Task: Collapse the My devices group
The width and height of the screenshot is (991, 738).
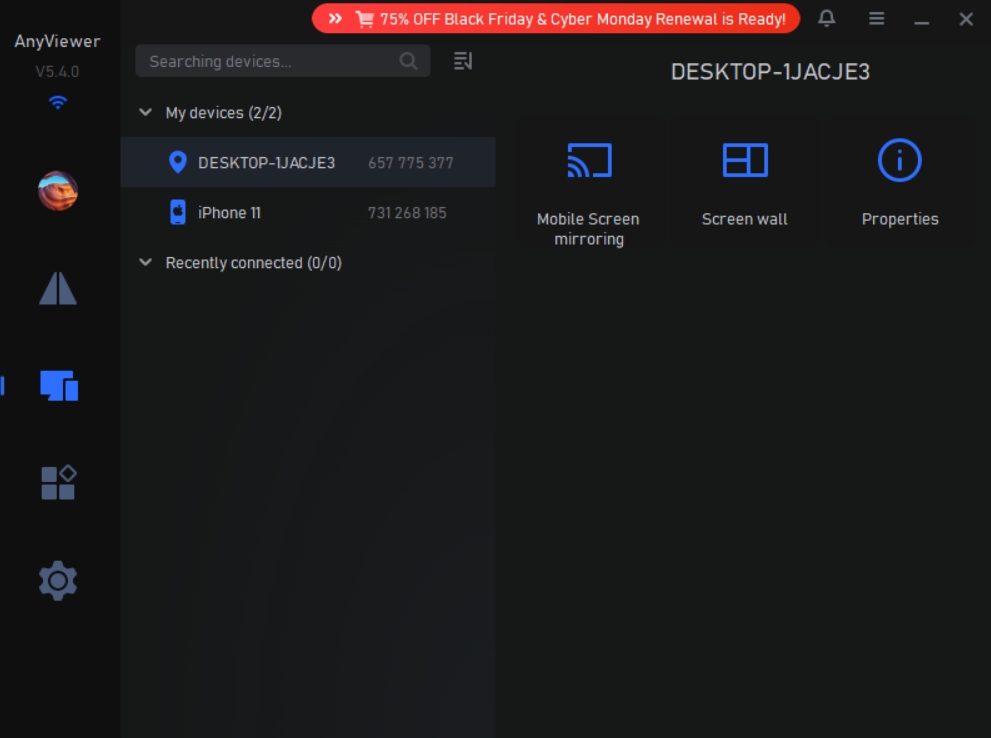Action: 143,113
